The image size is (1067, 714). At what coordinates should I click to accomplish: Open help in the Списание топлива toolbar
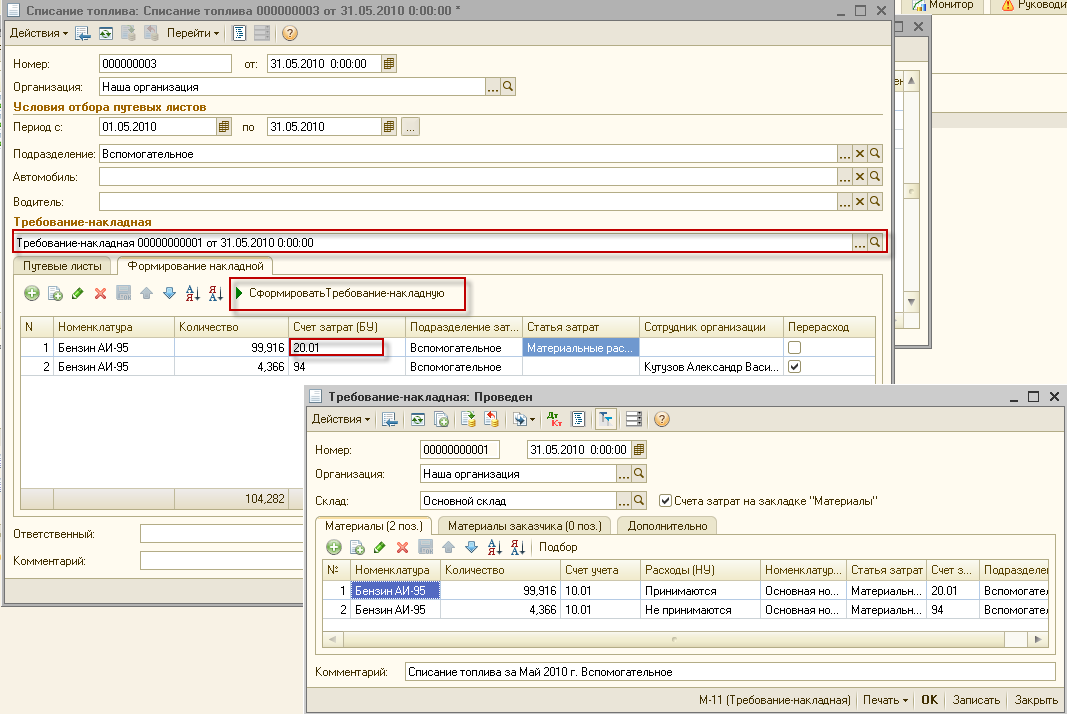290,33
